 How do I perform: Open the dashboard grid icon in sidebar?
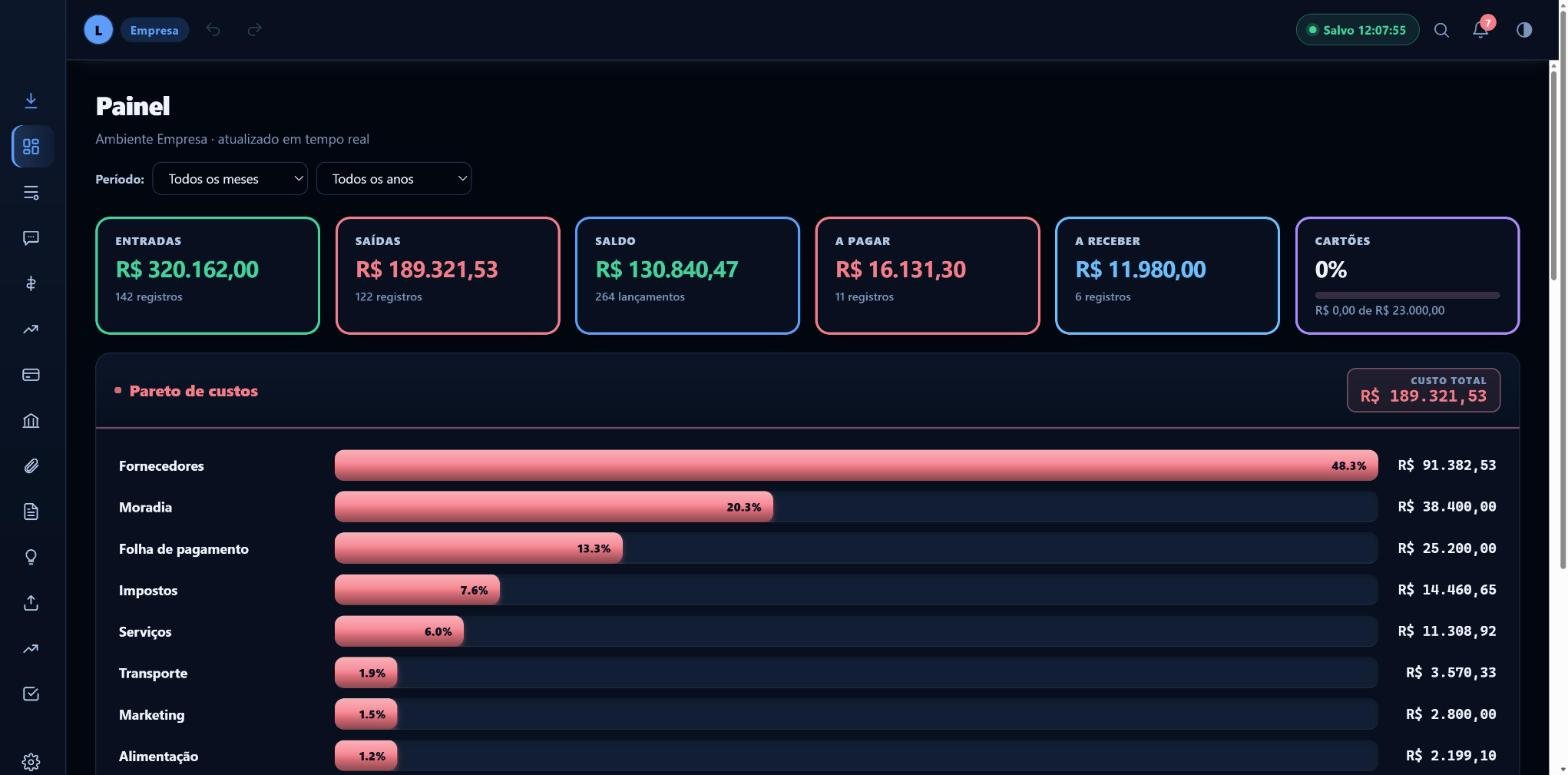31,147
